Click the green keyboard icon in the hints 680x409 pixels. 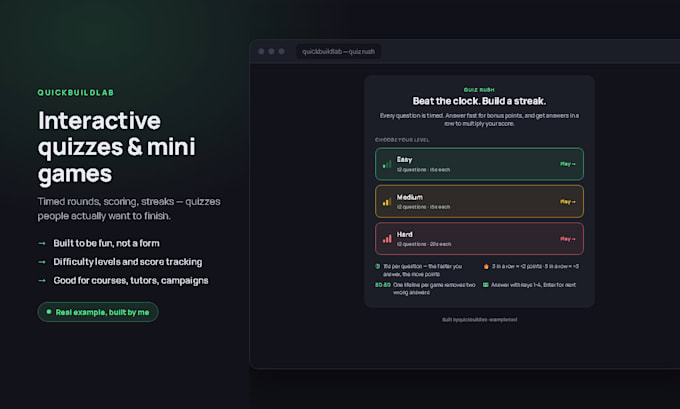486,285
